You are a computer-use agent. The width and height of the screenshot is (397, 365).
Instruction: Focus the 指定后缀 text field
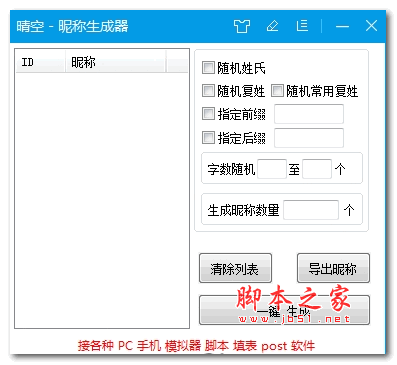(309, 138)
